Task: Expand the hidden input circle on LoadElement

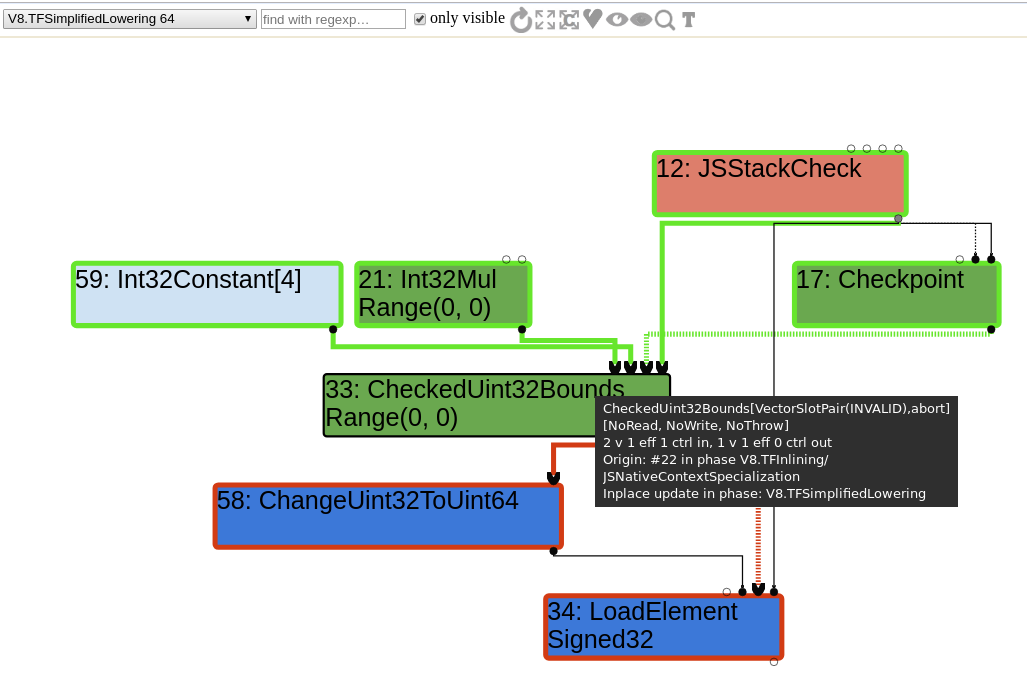Action: [x=726, y=592]
